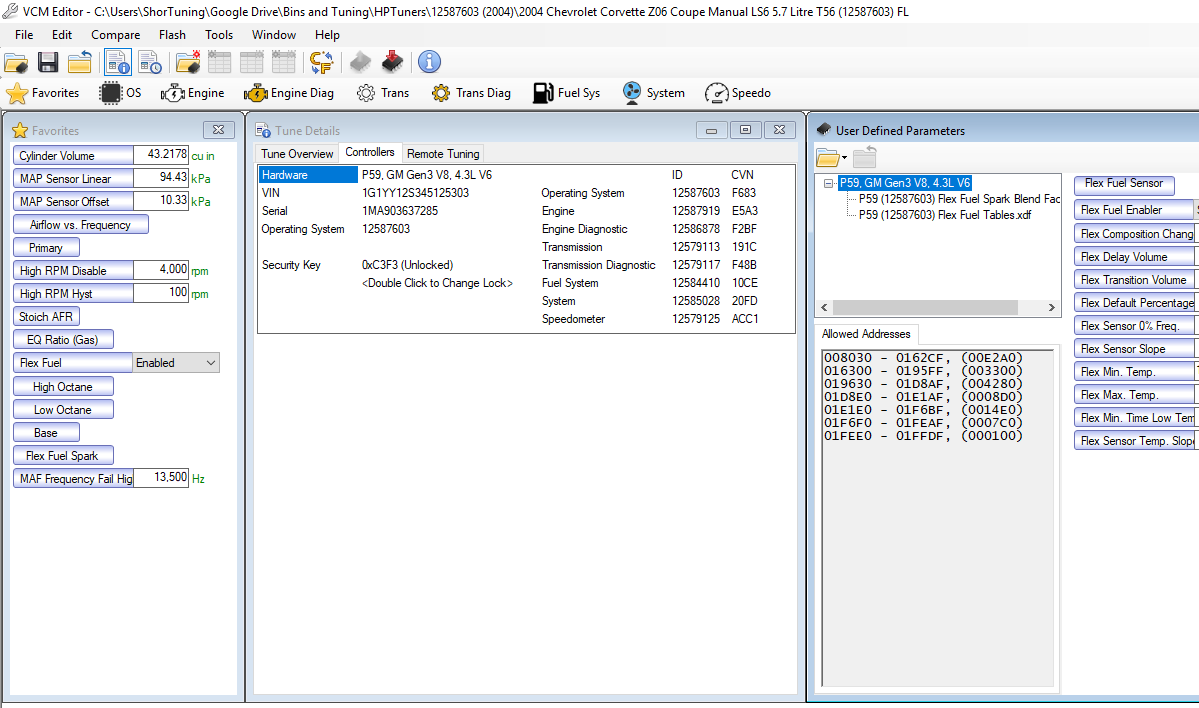Open the Trans Diag section

point(471,93)
